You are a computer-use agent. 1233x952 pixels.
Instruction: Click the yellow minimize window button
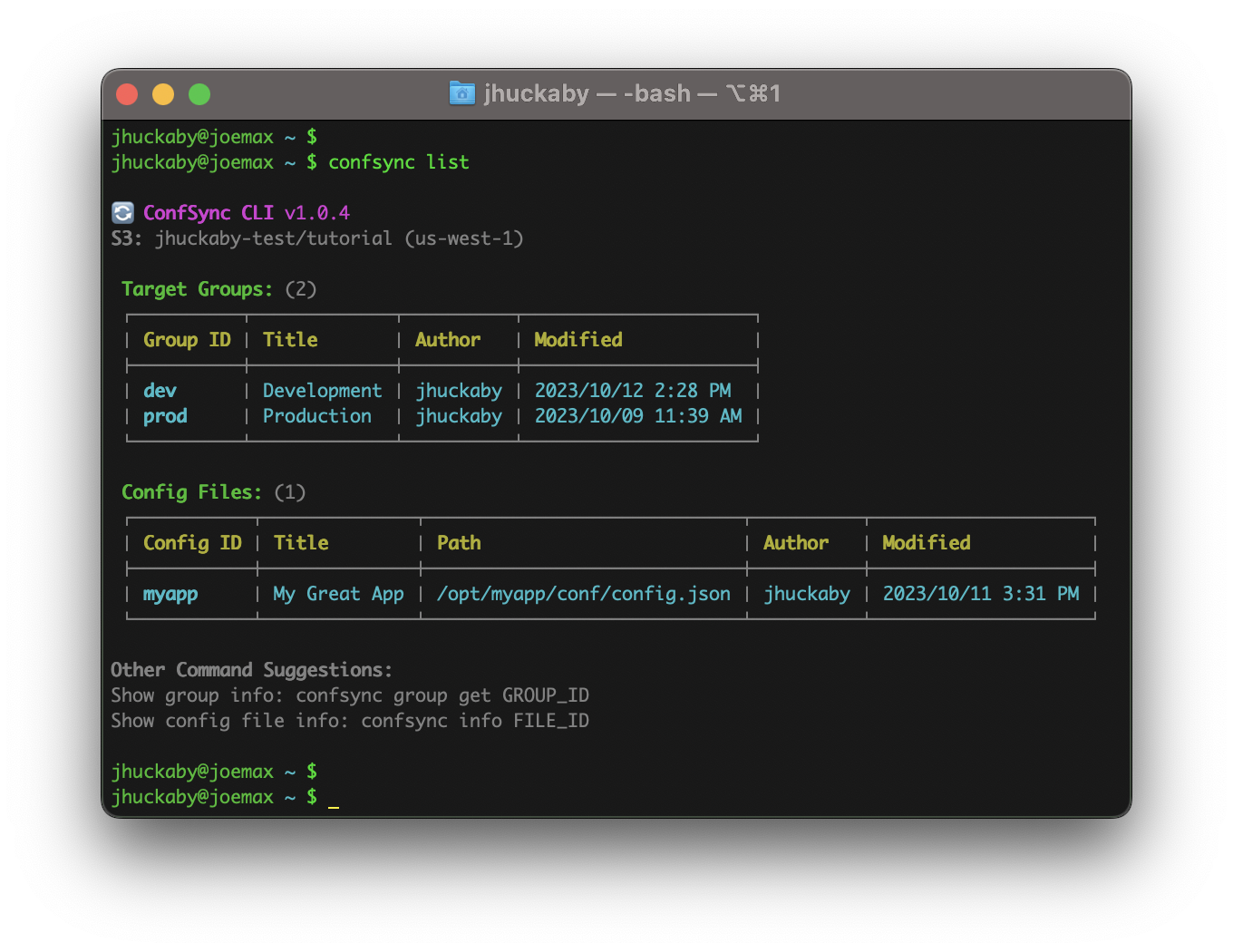(163, 94)
